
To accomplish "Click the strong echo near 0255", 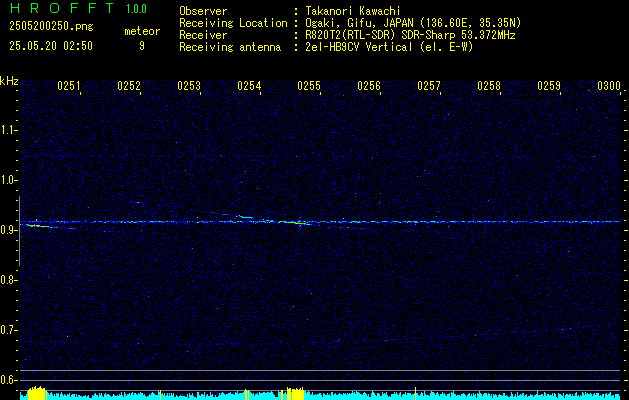I will pos(296,222).
